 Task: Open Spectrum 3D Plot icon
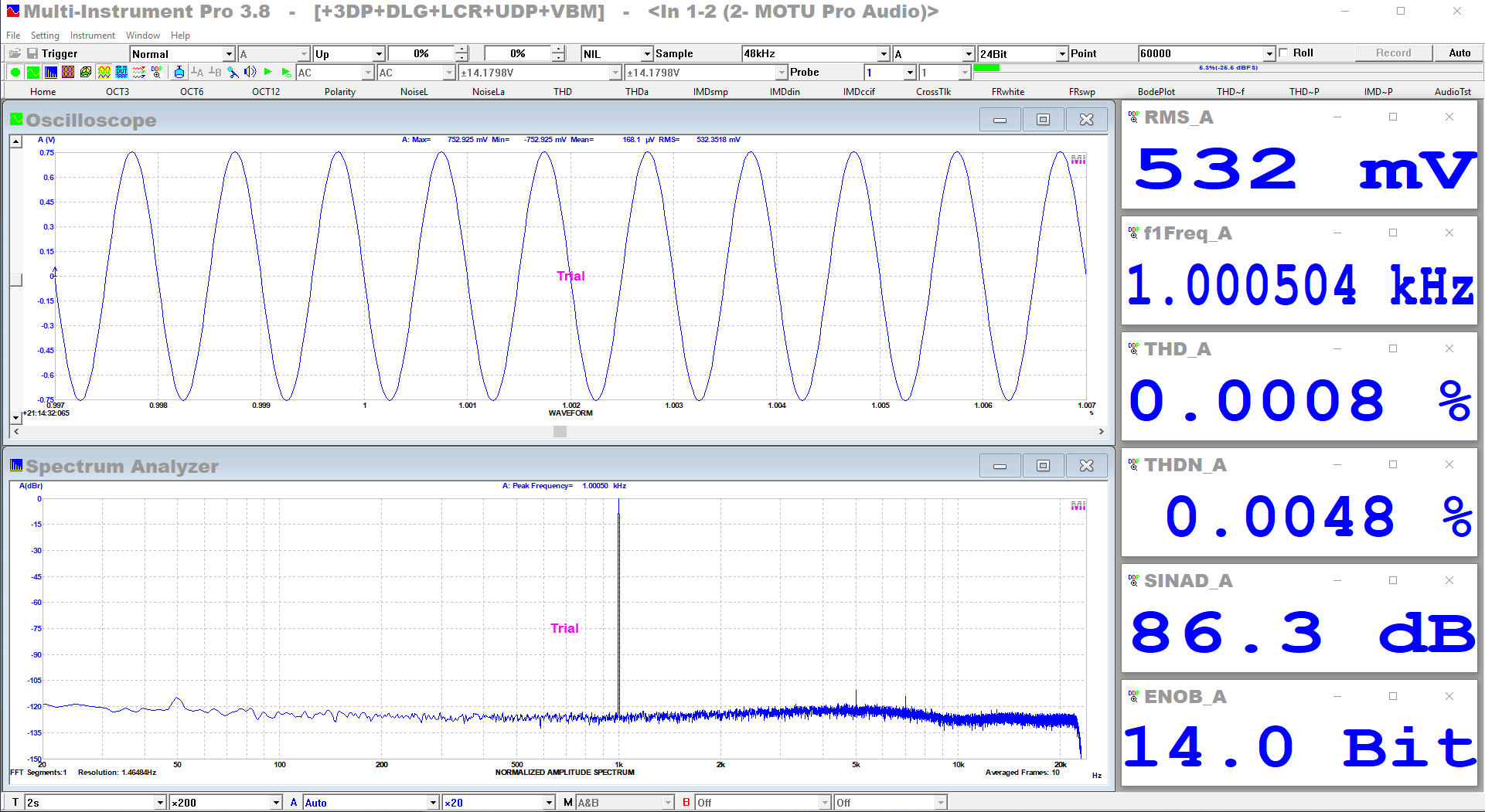(86, 72)
